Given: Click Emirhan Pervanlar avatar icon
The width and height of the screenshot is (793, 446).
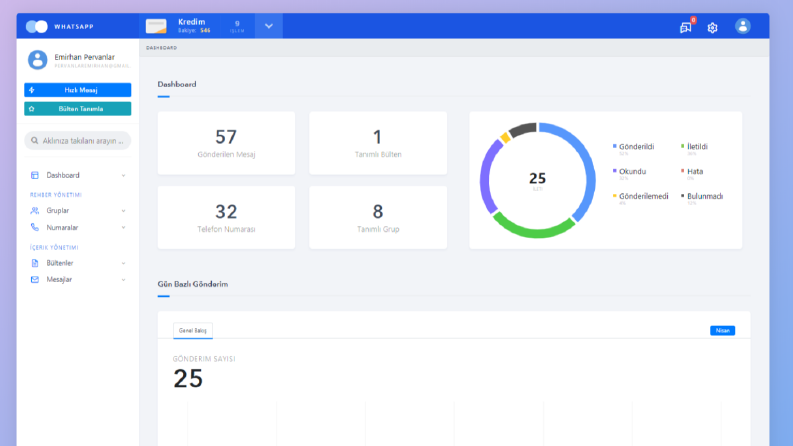Looking at the screenshot, I should point(37,60).
